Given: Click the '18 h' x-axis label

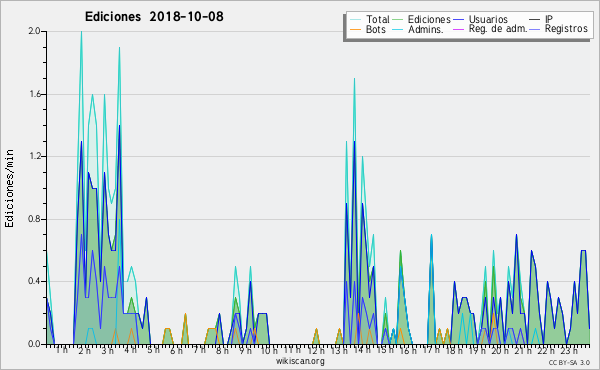Looking at the screenshot, I should (454, 351).
